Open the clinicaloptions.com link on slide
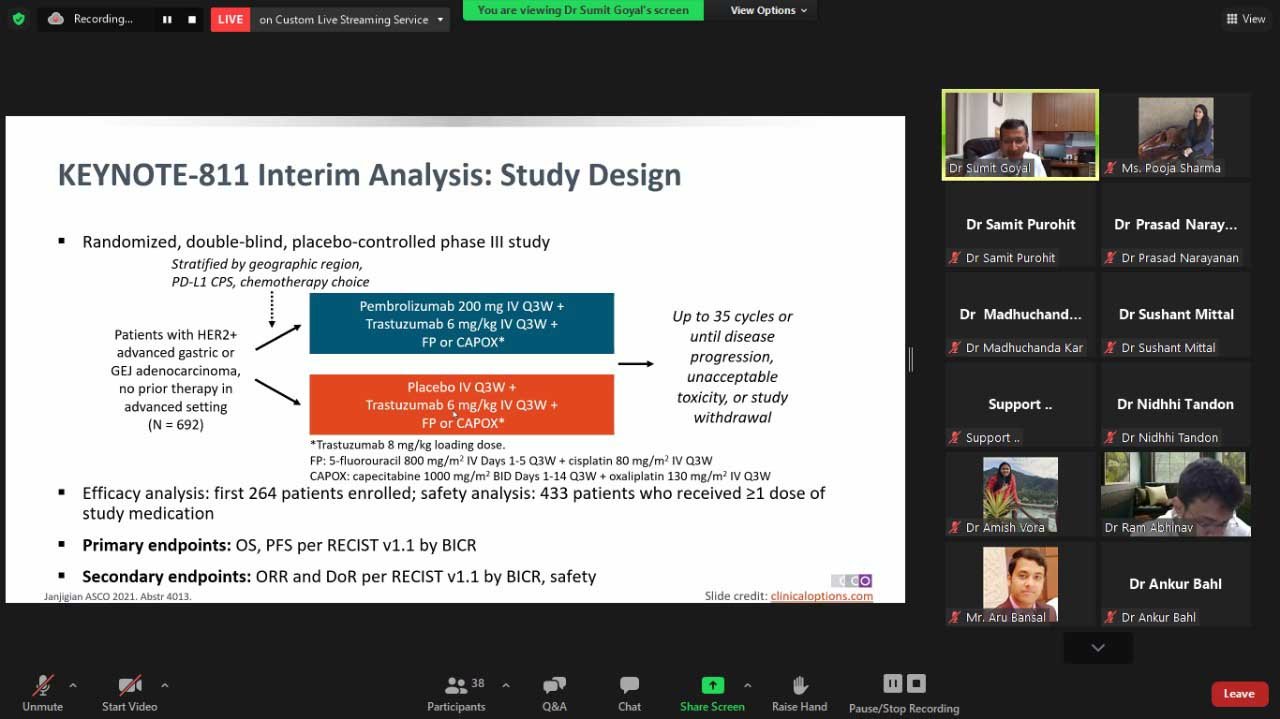1280x719 pixels. pos(821,596)
